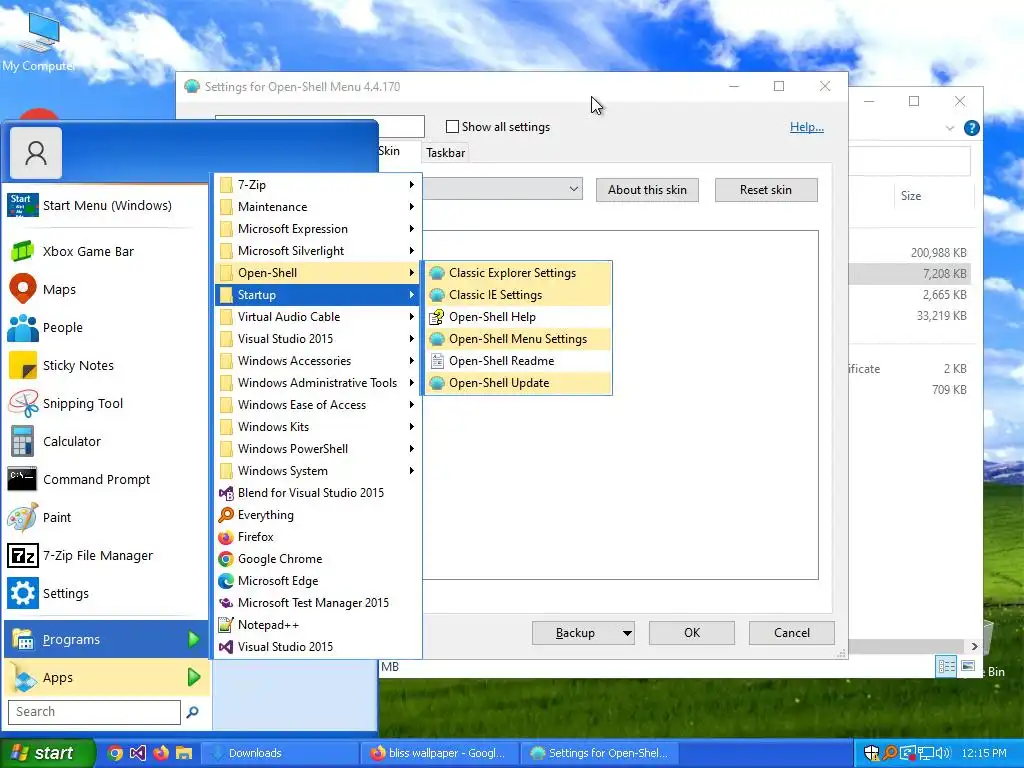Expand Microsoft Silverlight folder
Image resolution: width=1024 pixels, height=768 pixels.
coord(318,251)
